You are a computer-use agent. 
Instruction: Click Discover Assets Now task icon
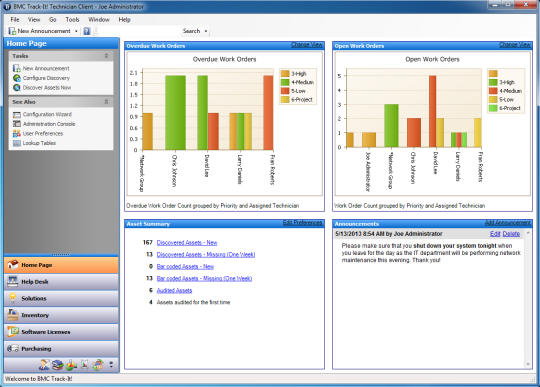[x=17, y=88]
